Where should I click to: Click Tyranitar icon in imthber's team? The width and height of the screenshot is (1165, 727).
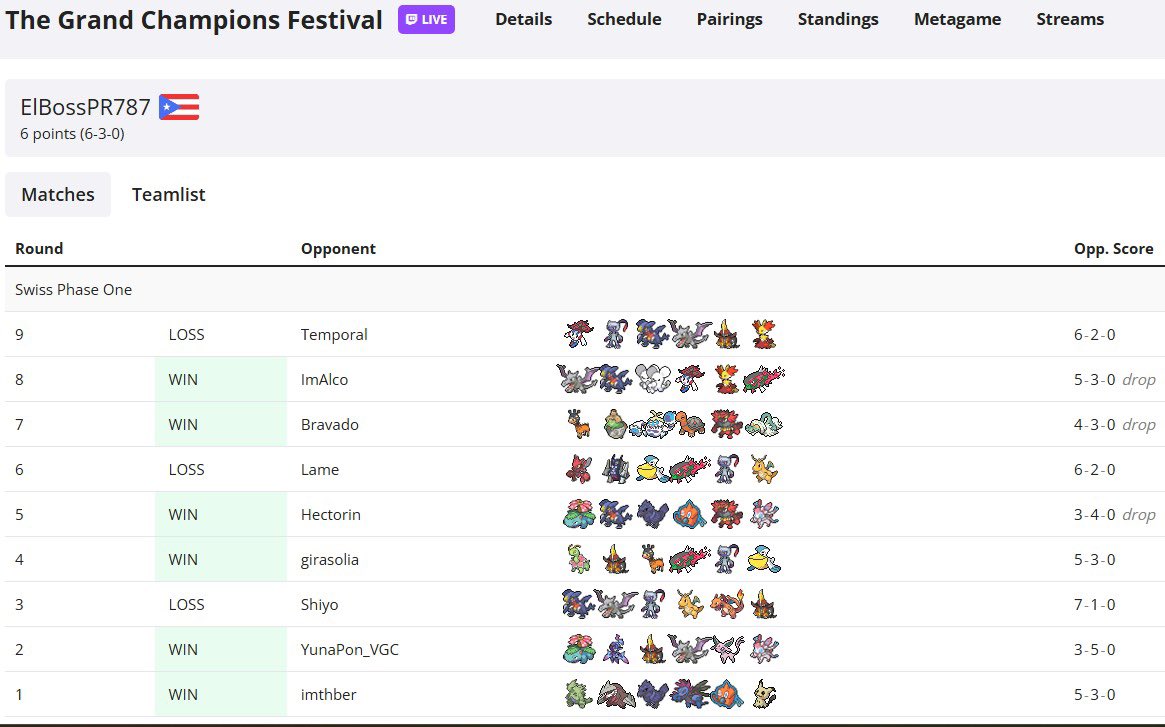[x=579, y=694]
